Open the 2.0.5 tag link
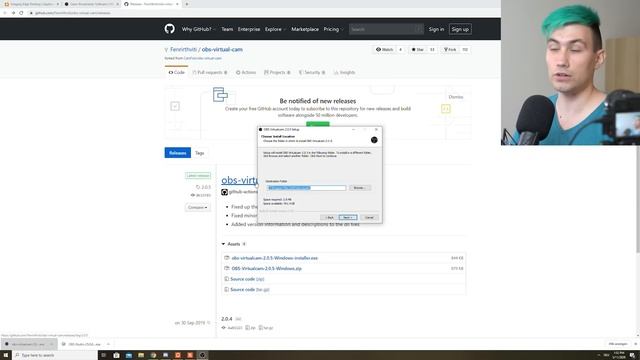This screenshot has height=360, width=640. click(203, 187)
